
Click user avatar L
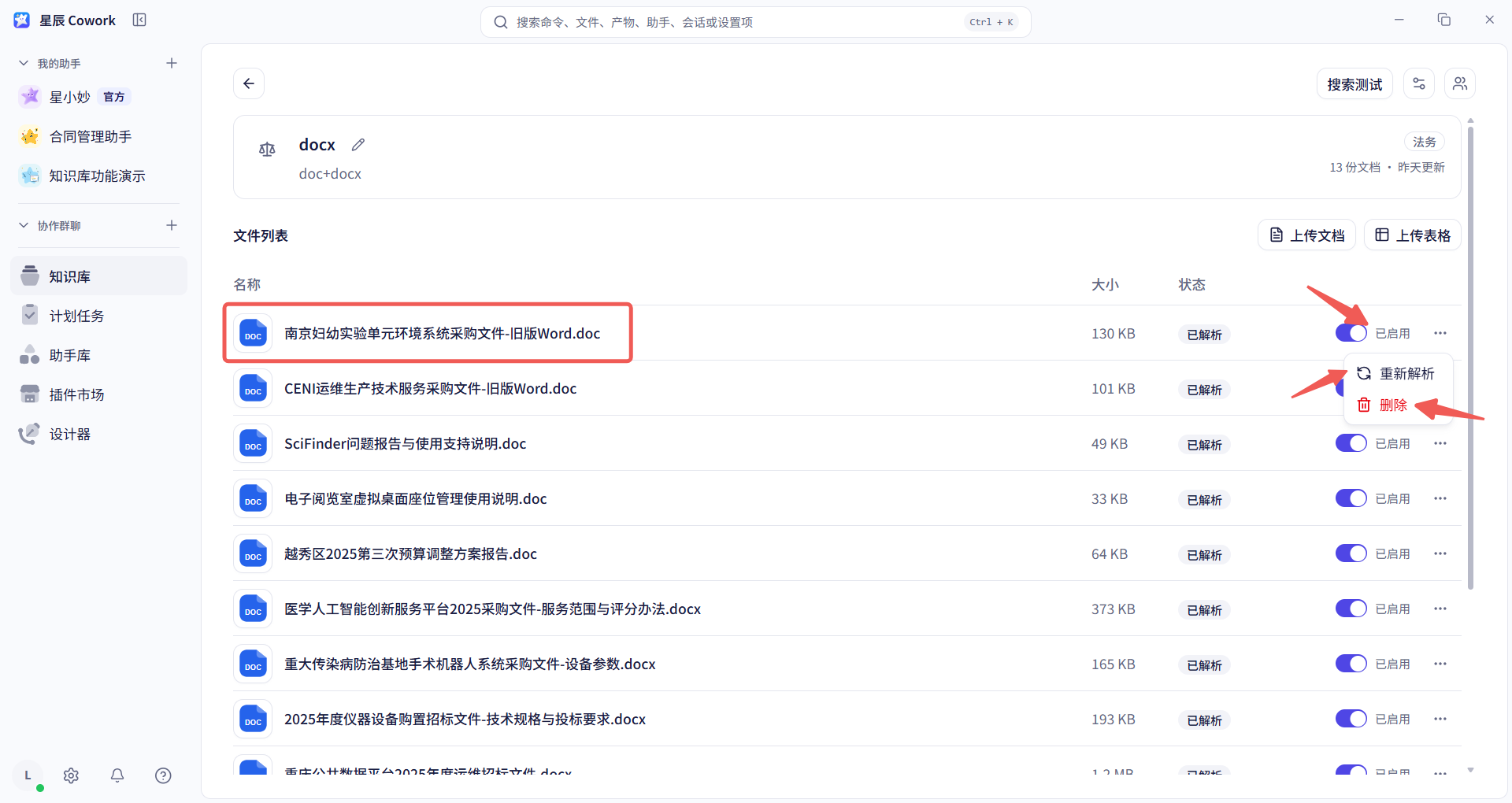point(28,775)
